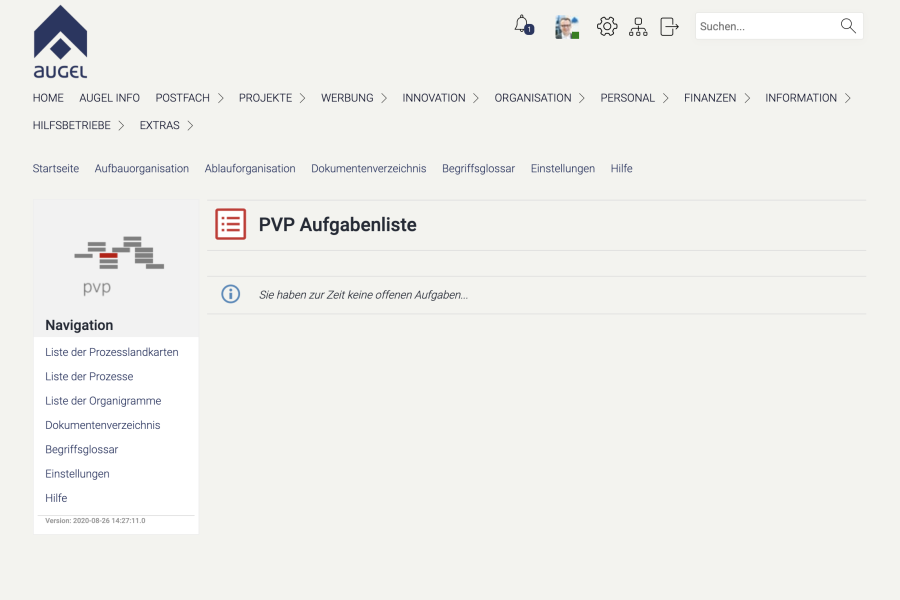Image resolution: width=900 pixels, height=600 pixels.
Task: Click the pvp logo in sidebar
Action: tap(118, 265)
